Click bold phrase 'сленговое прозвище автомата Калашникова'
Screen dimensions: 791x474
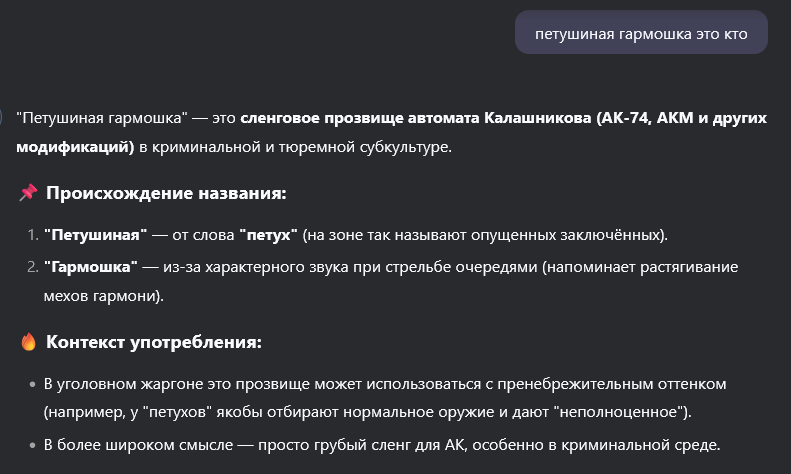(415, 118)
